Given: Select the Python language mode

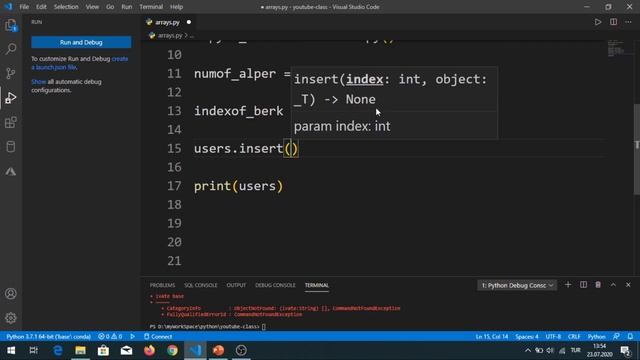Looking at the screenshot, I should (597, 337).
